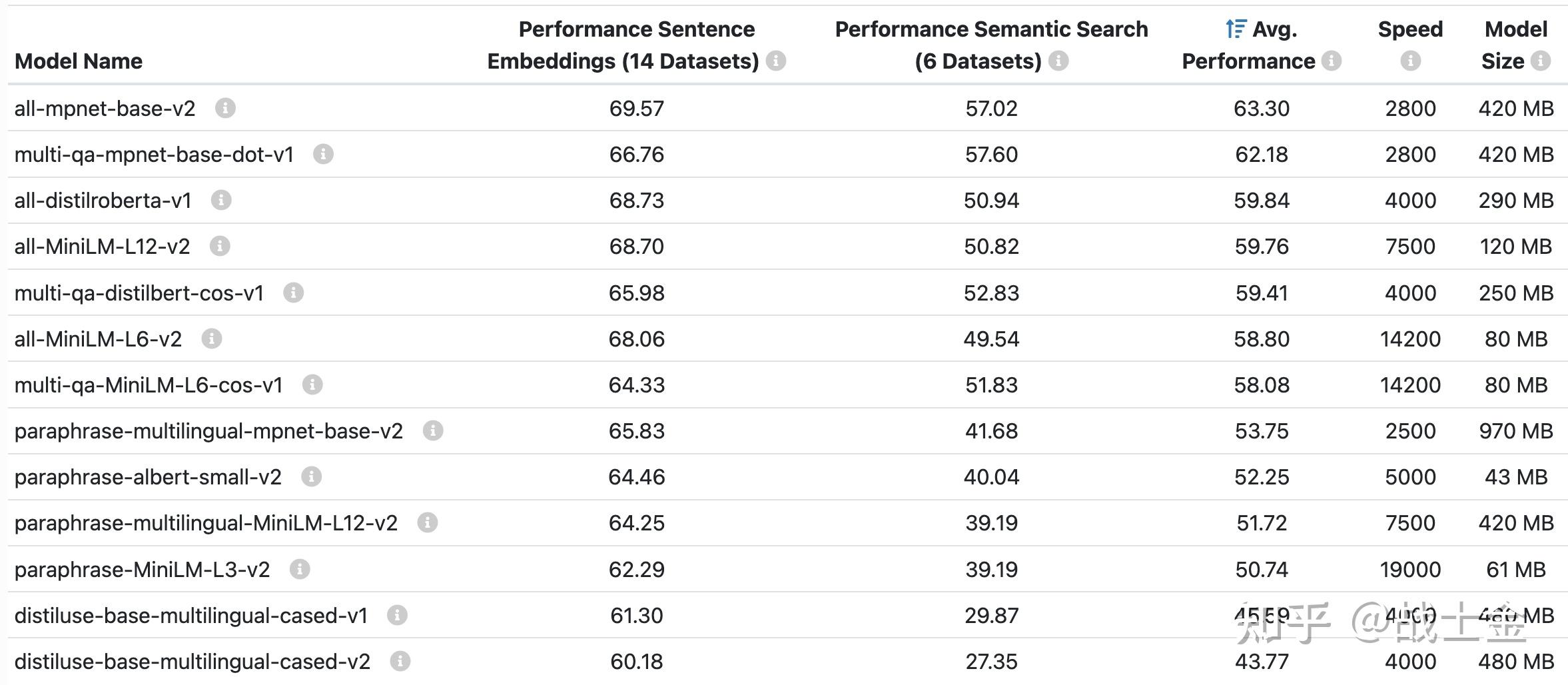
Task: Show info for all-MiniLM-L12-v2 model
Action: [220, 246]
